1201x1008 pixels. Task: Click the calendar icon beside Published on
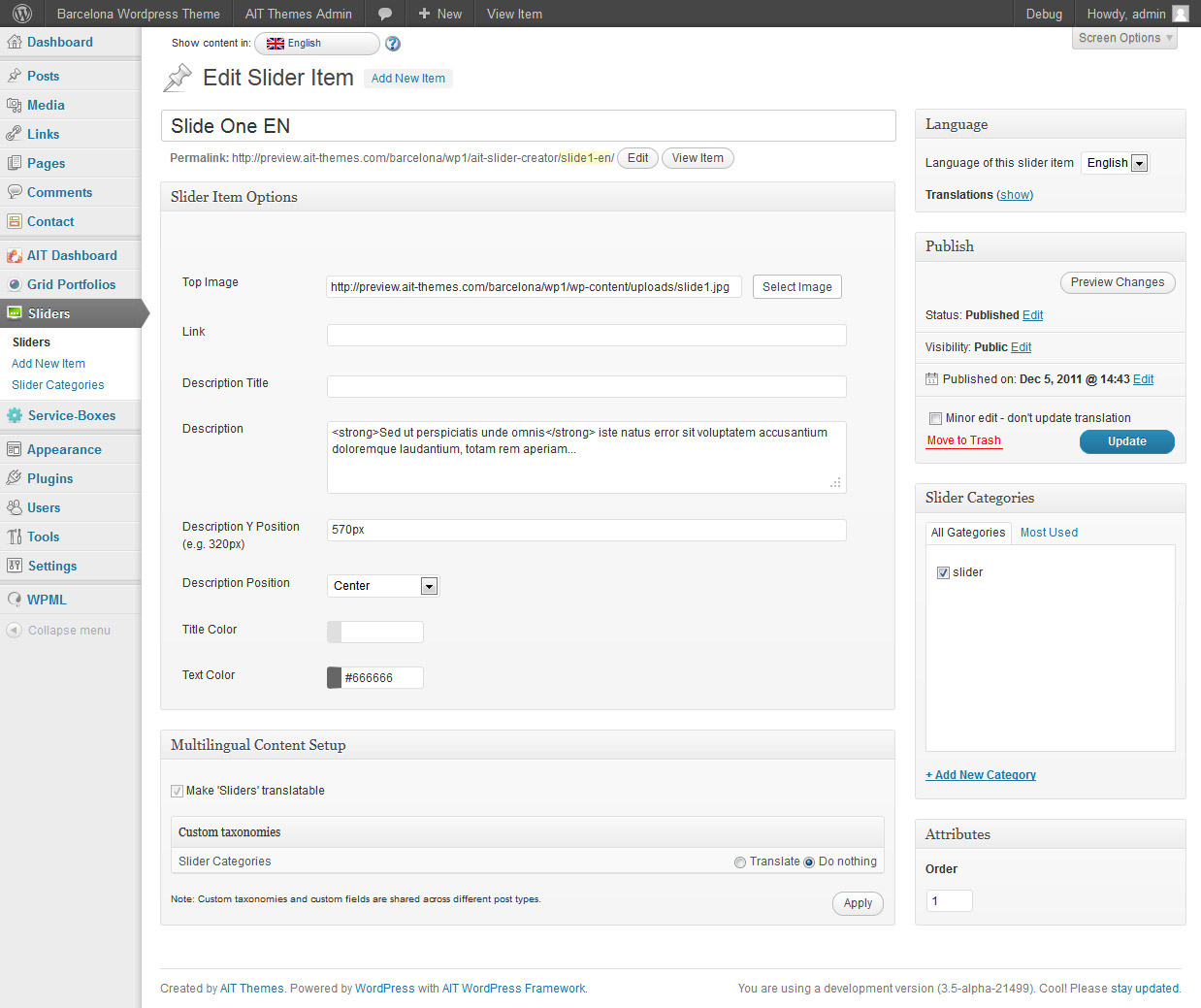(932, 379)
